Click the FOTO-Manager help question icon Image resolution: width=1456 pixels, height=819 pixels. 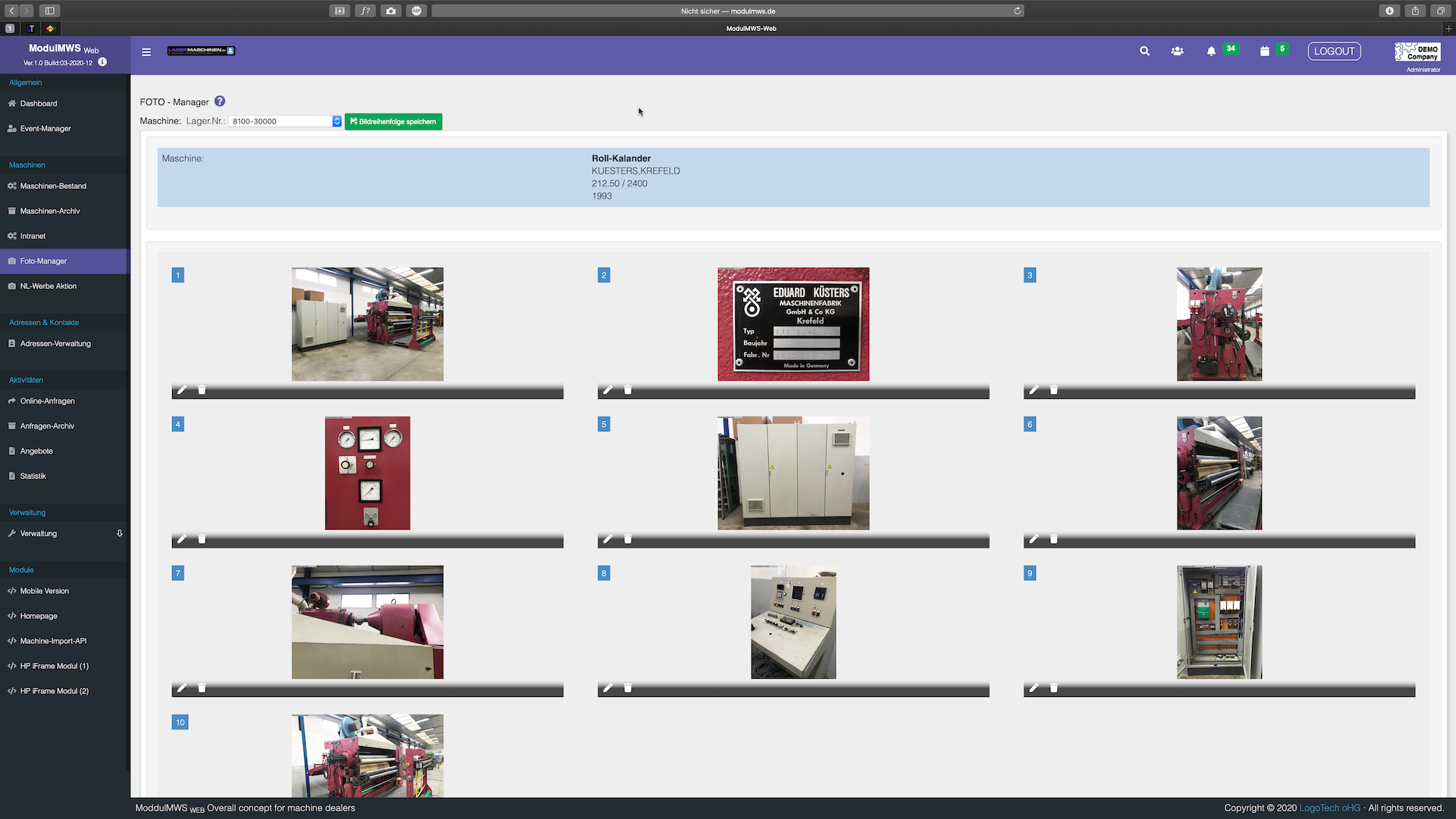(220, 102)
